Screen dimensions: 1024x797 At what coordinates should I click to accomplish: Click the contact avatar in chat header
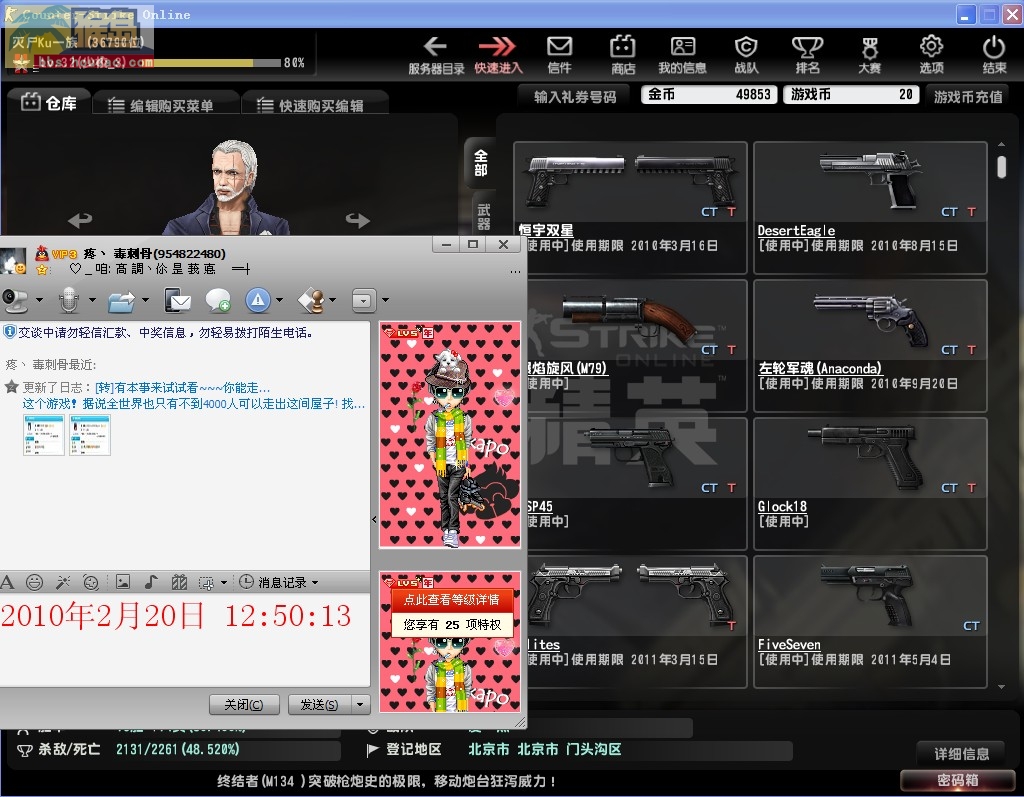tap(13, 261)
